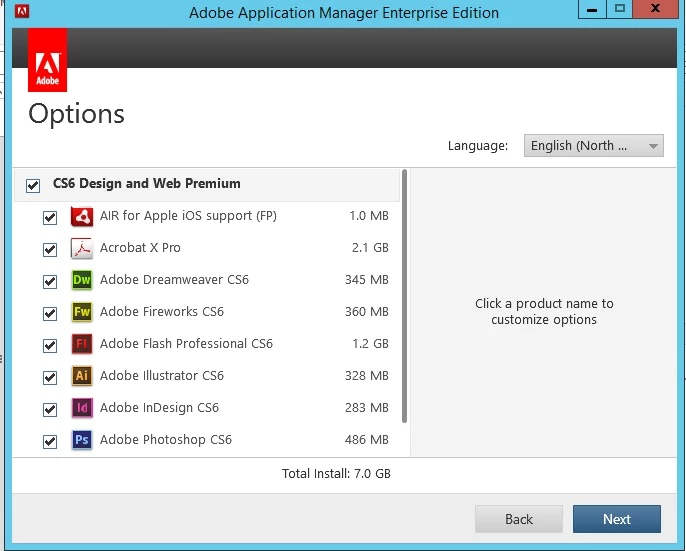Click the 'Language:' label
This screenshot has width=686, height=551.
pyautogui.click(x=478, y=146)
